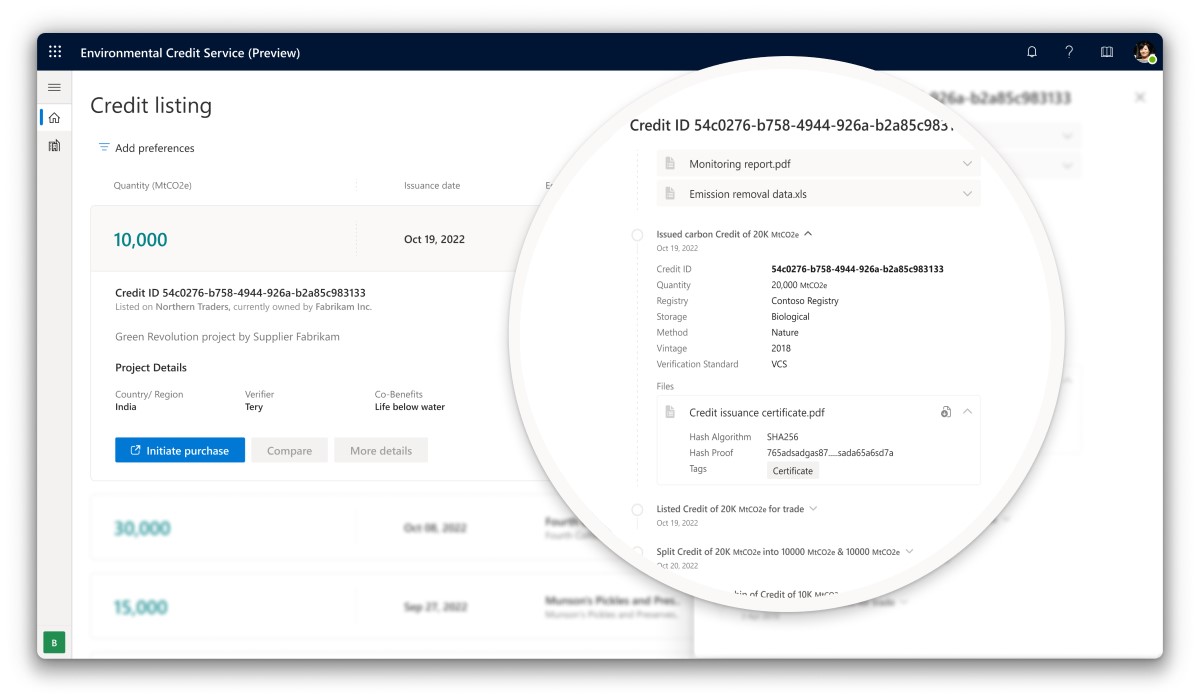
Task: Select the radio for Issued carbon Credit of 20K
Action: [638, 234]
